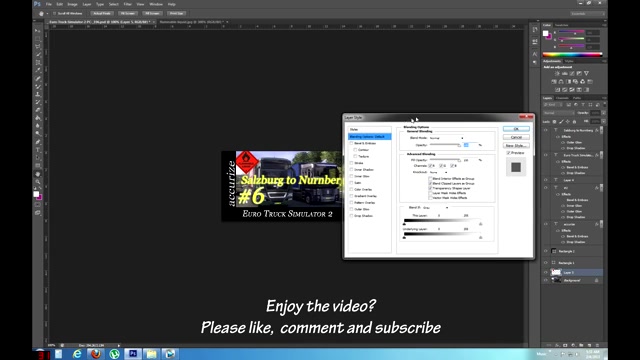The image size is (640, 360).
Task: Click the Vibrance adjustment icon
Action: pos(587,73)
